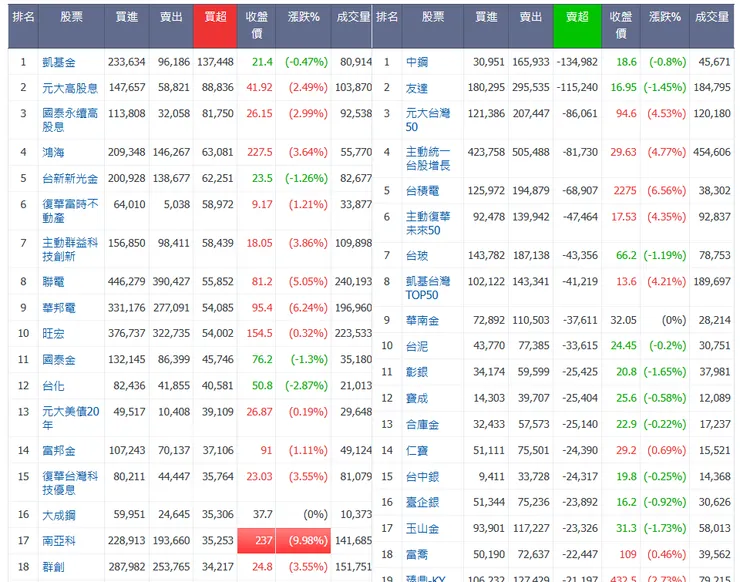Open the 台化 stock link
The width and height of the screenshot is (740, 582).
tap(53, 386)
